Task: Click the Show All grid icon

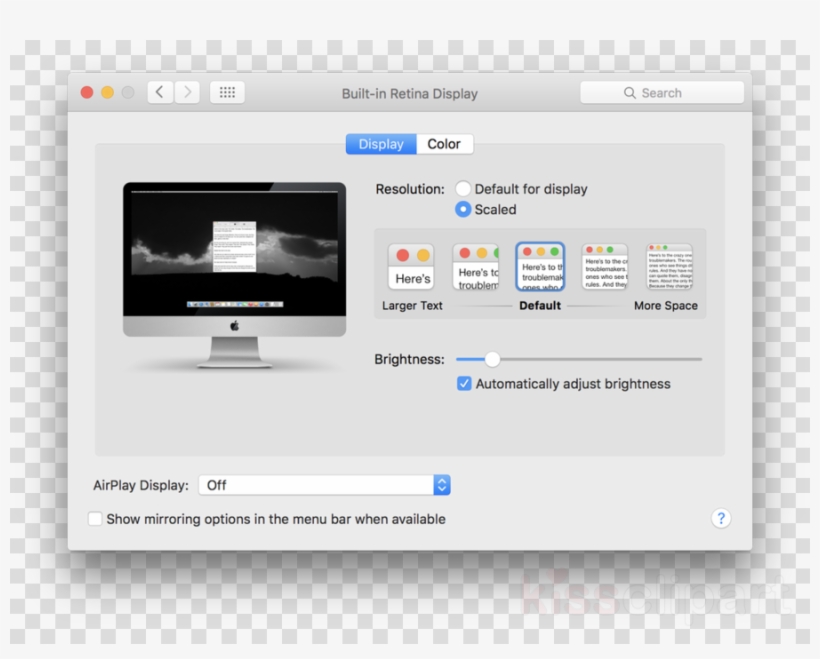Action: pyautogui.click(x=227, y=92)
